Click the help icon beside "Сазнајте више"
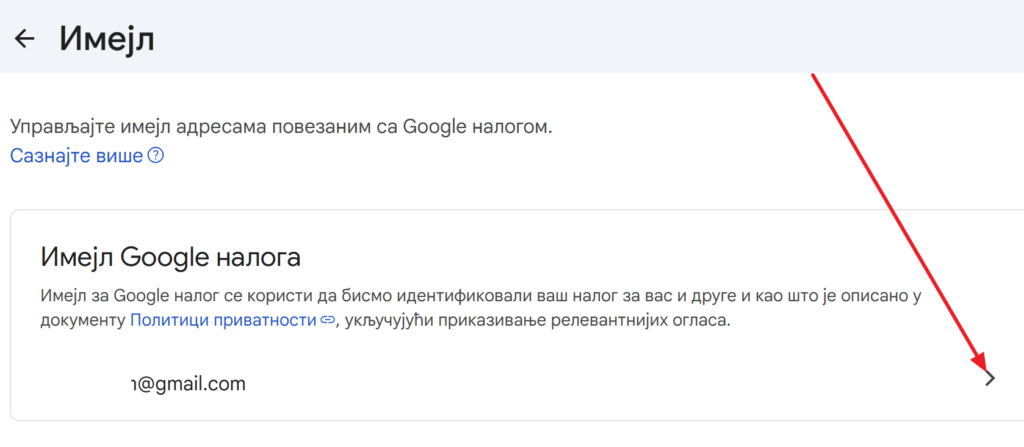Image resolution: width=1024 pixels, height=447 pixels. click(155, 157)
